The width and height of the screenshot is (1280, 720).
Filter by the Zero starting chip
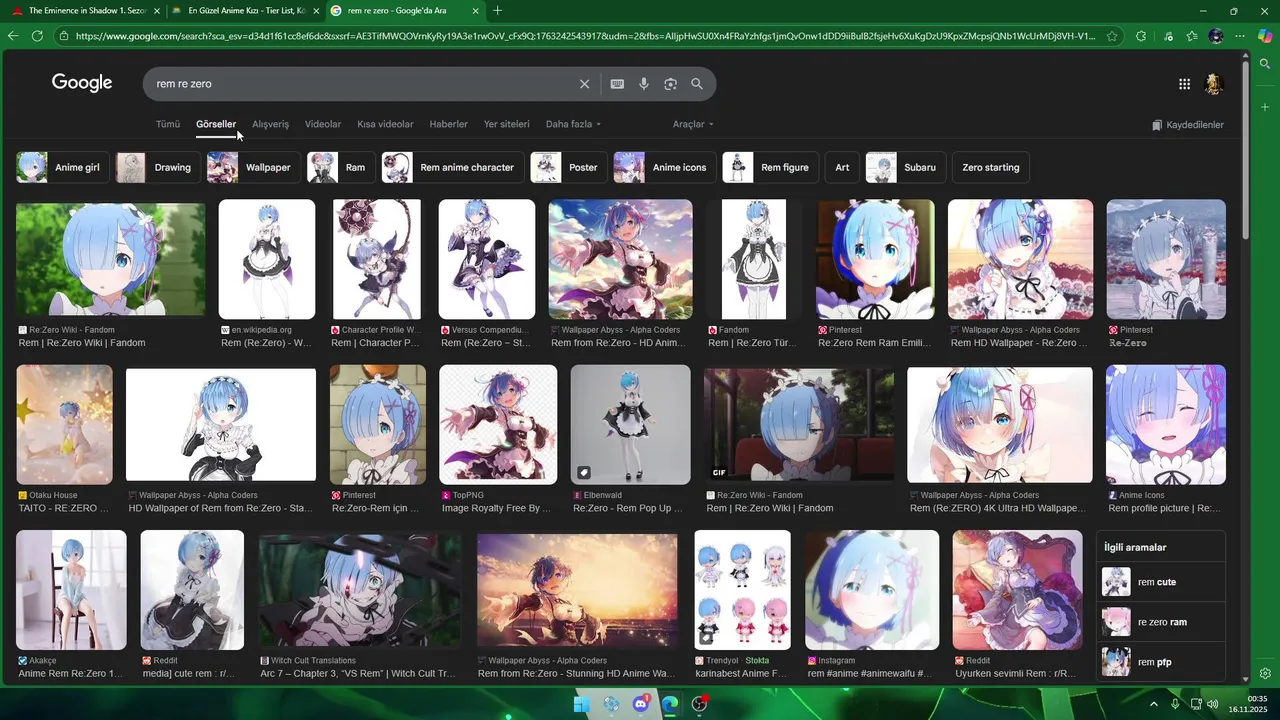point(991,167)
